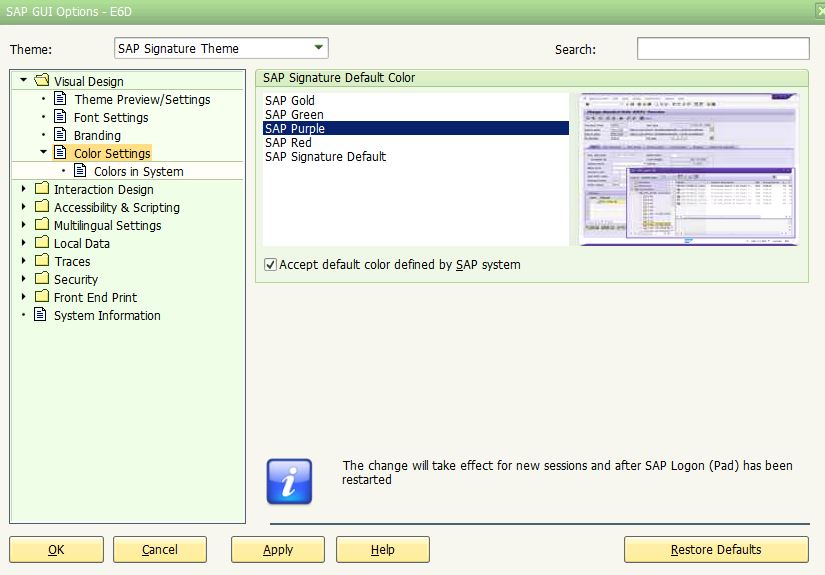
Task: Expand the Local Data node
Action: click(x=23, y=243)
